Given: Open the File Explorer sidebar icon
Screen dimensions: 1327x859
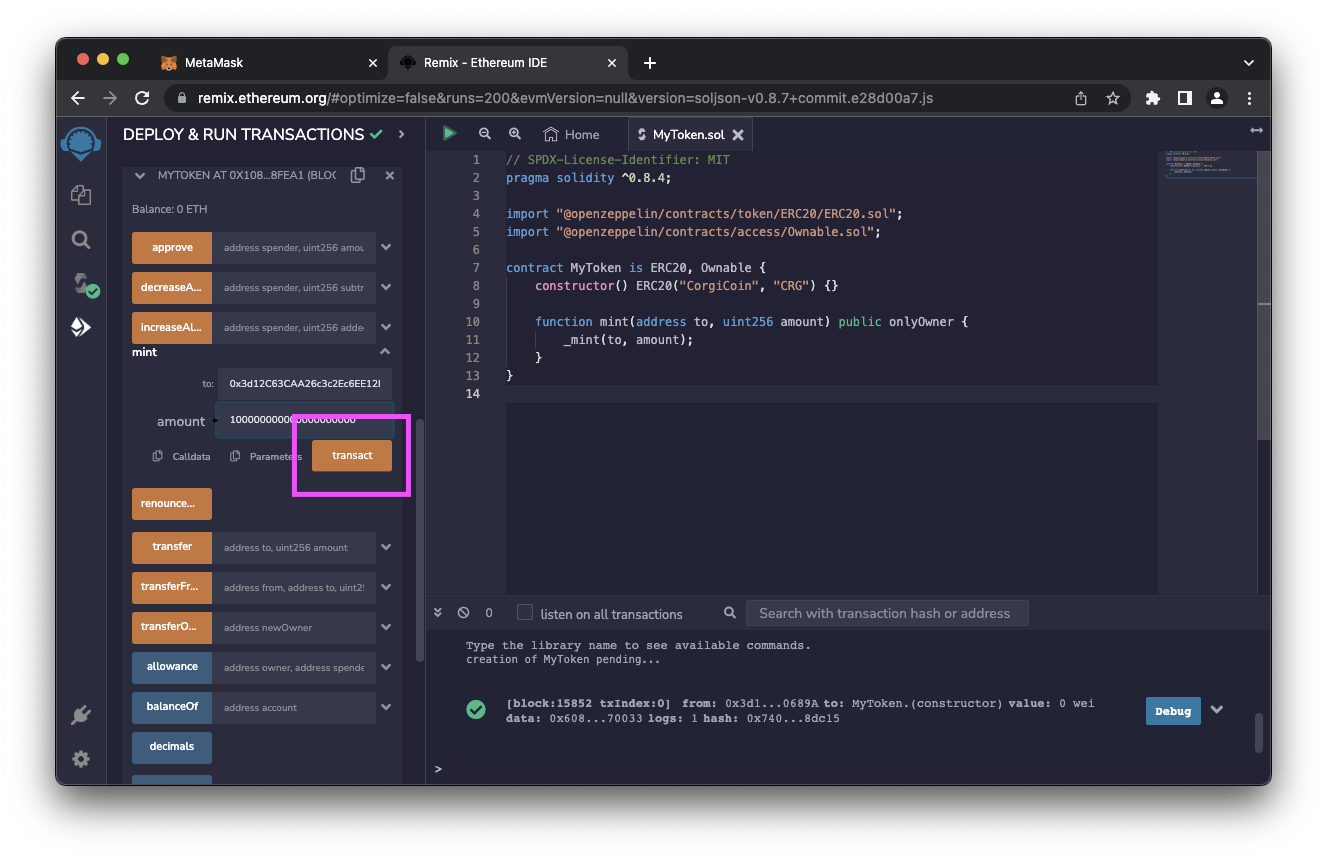Looking at the screenshot, I should [x=81, y=195].
